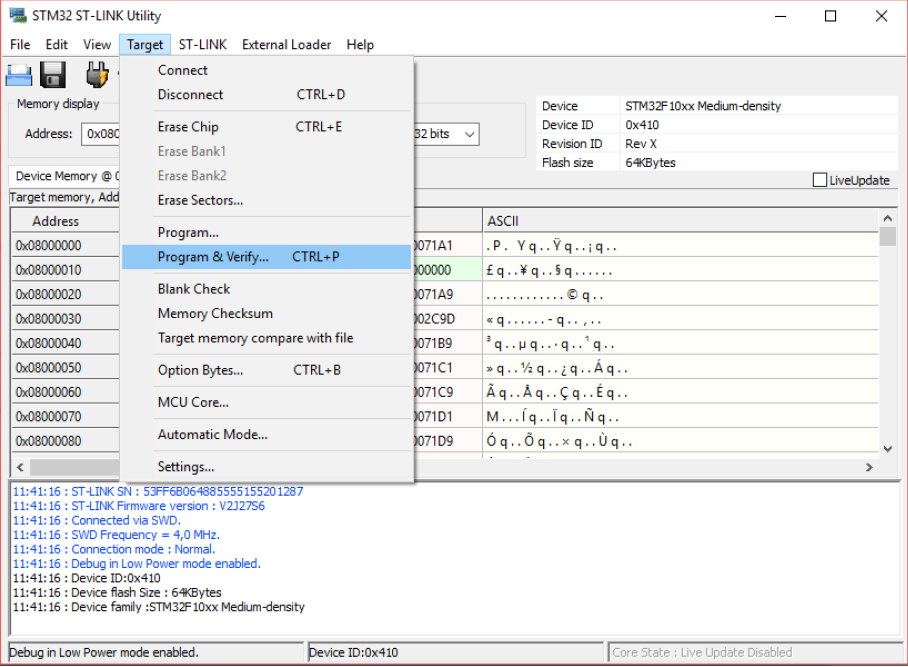
Task: Click the Device flash Size log line
Action: click(117, 593)
